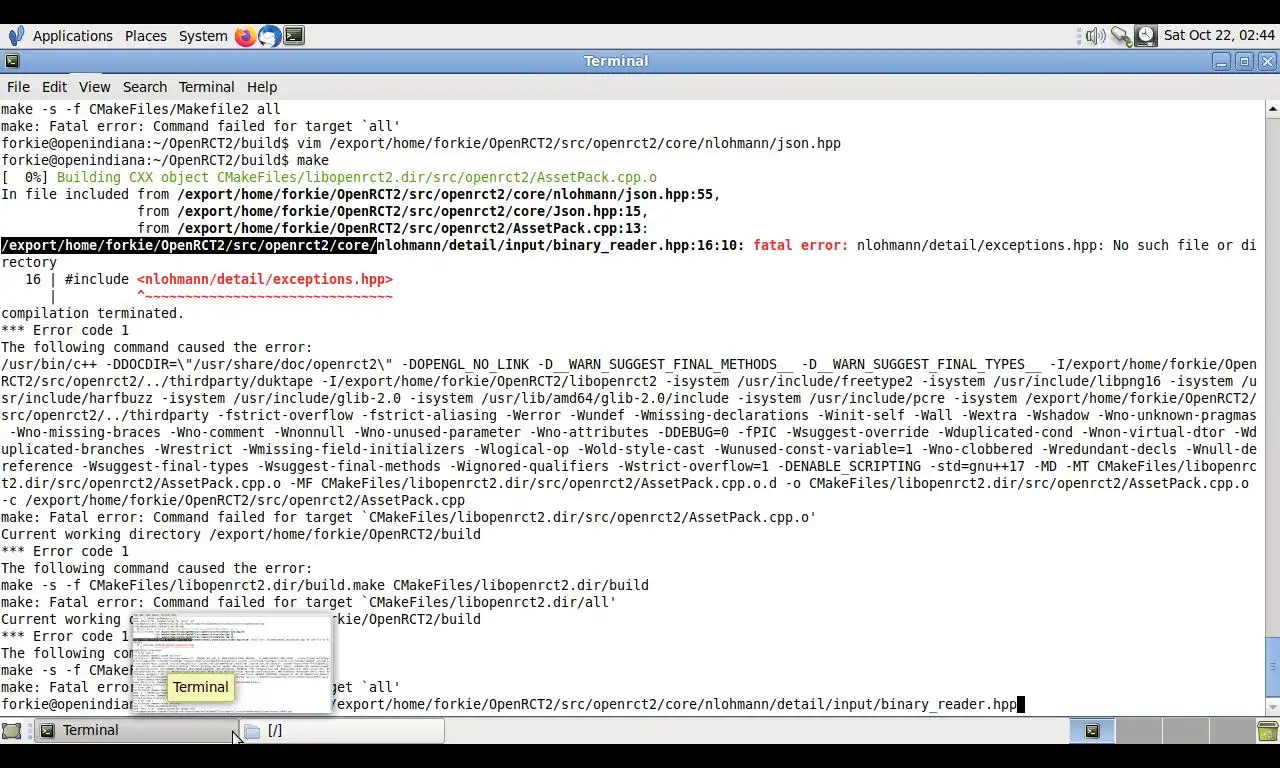The image size is (1280, 768).
Task: Close the Terminal window
Action: [x=1267, y=62]
